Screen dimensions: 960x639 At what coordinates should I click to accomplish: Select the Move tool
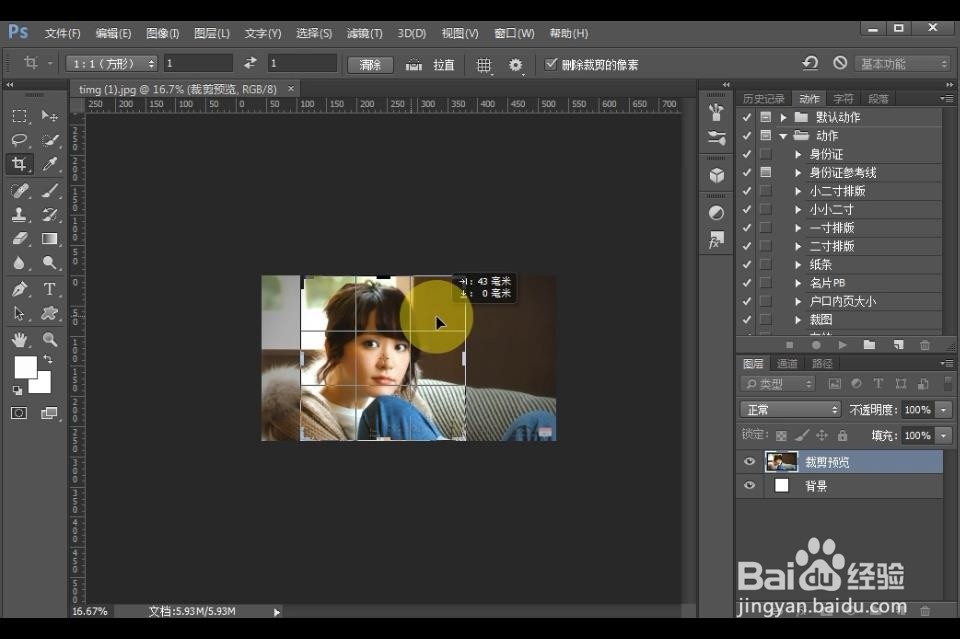click(x=50, y=116)
